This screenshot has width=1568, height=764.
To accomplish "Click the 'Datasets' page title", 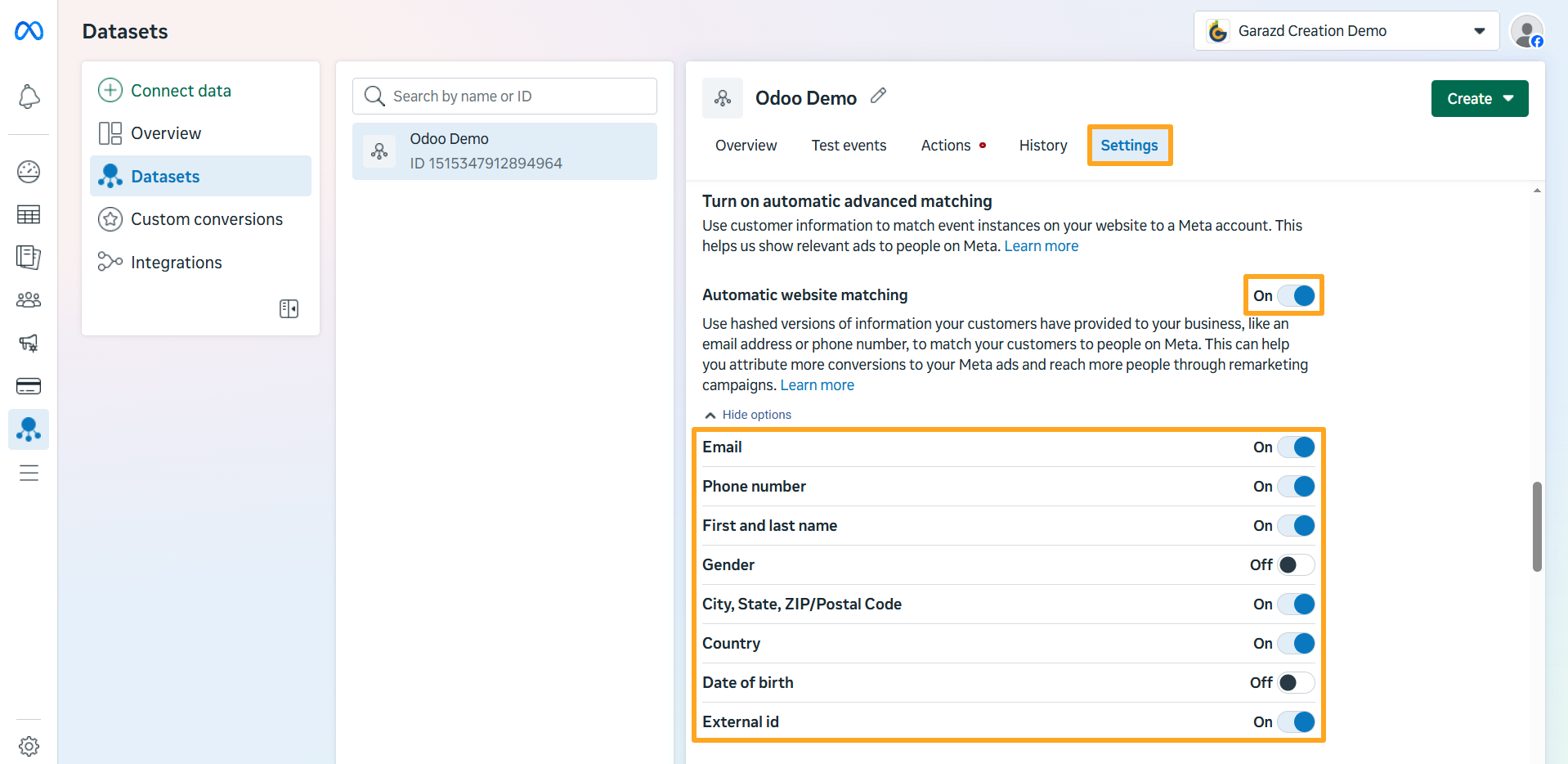I will [125, 31].
